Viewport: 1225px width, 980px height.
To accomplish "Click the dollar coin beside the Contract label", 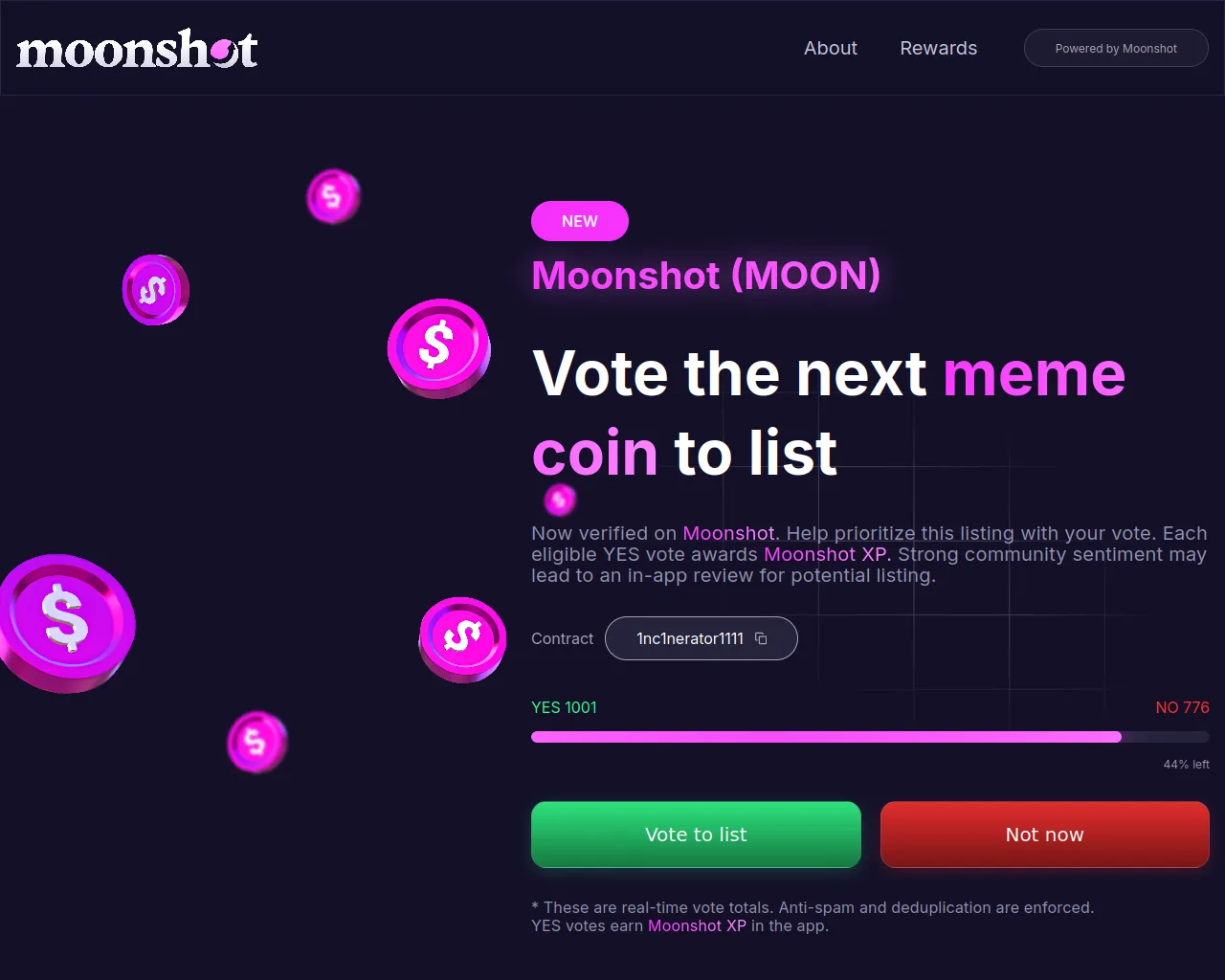I will pyautogui.click(x=462, y=638).
